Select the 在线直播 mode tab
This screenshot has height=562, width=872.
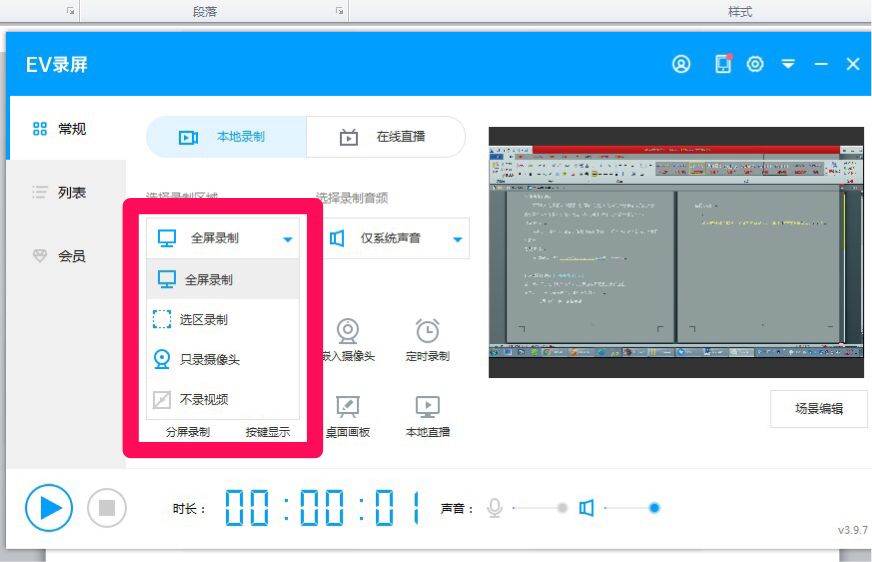385,137
